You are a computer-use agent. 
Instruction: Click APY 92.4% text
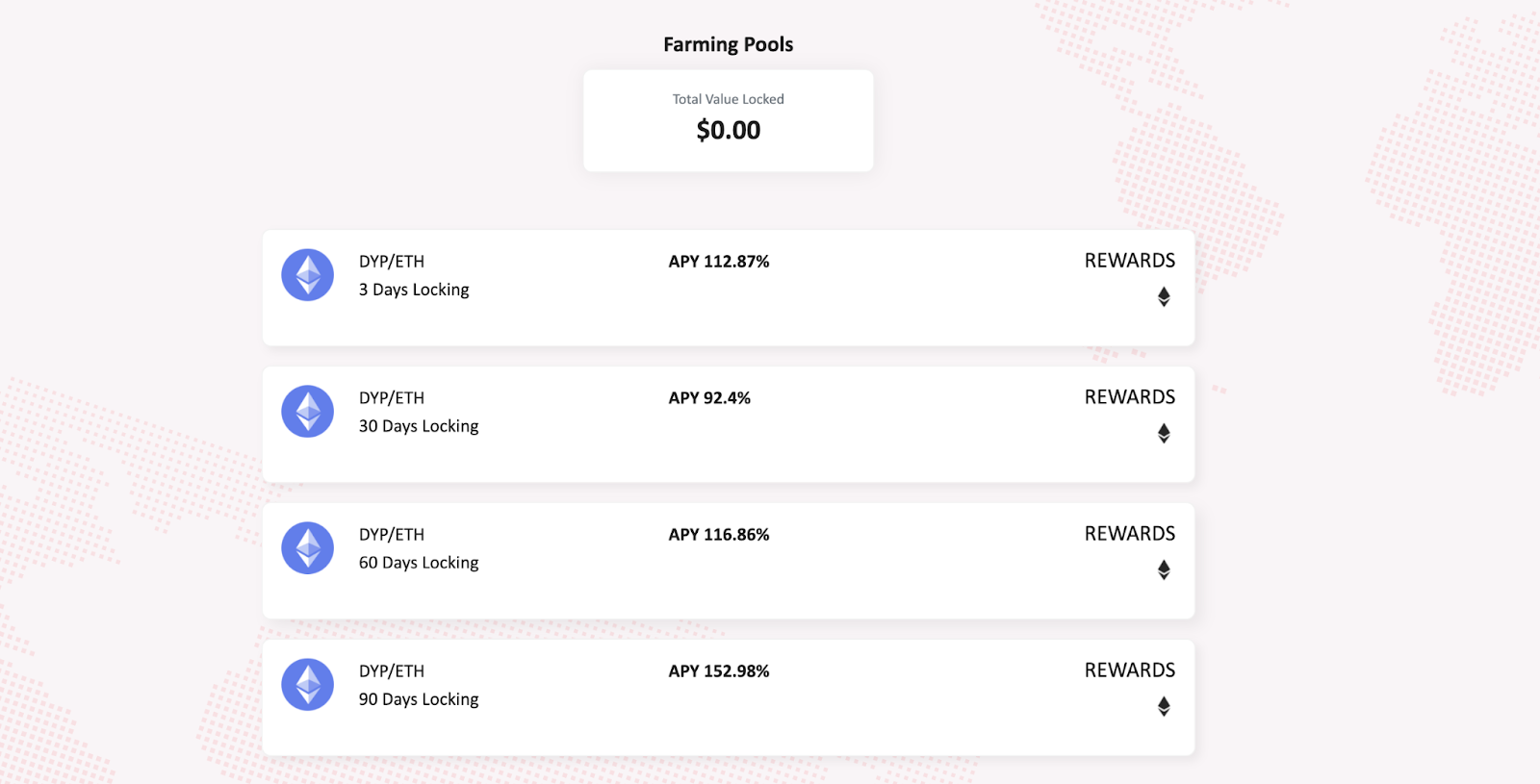[709, 398]
